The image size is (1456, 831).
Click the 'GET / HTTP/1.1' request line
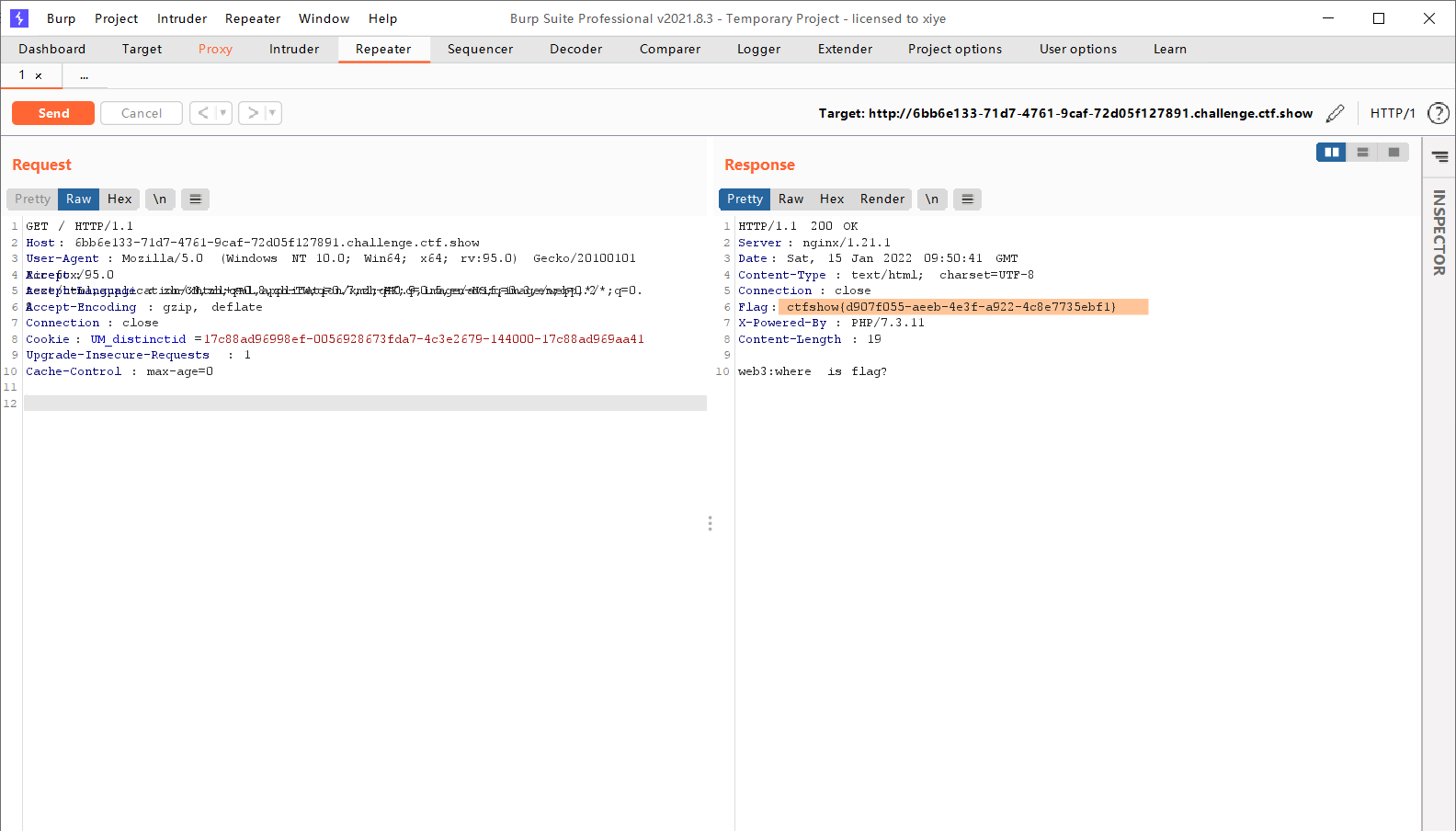tap(80, 226)
